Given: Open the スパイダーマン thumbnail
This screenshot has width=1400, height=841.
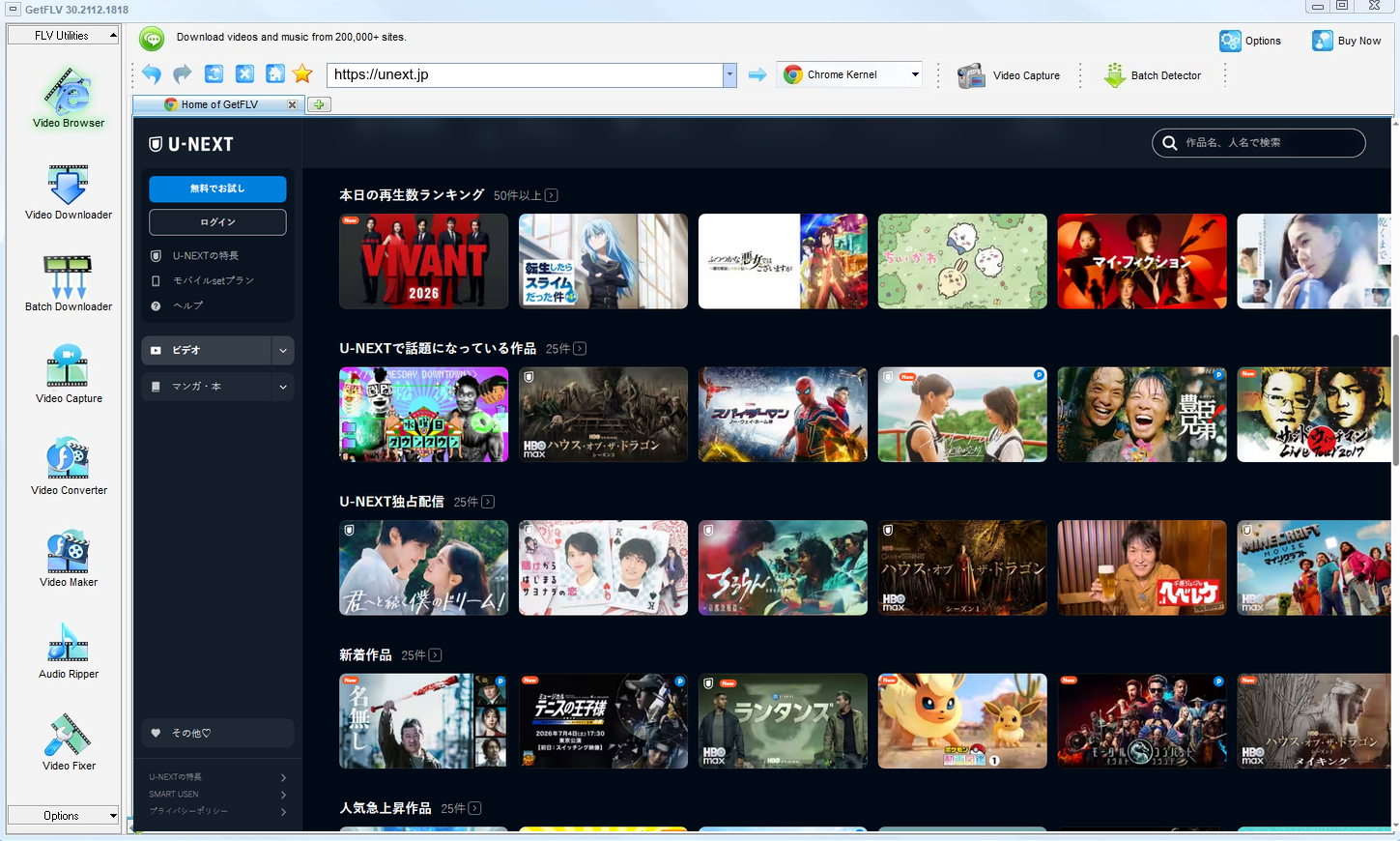Looking at the screenshot, I should (783, 415).
